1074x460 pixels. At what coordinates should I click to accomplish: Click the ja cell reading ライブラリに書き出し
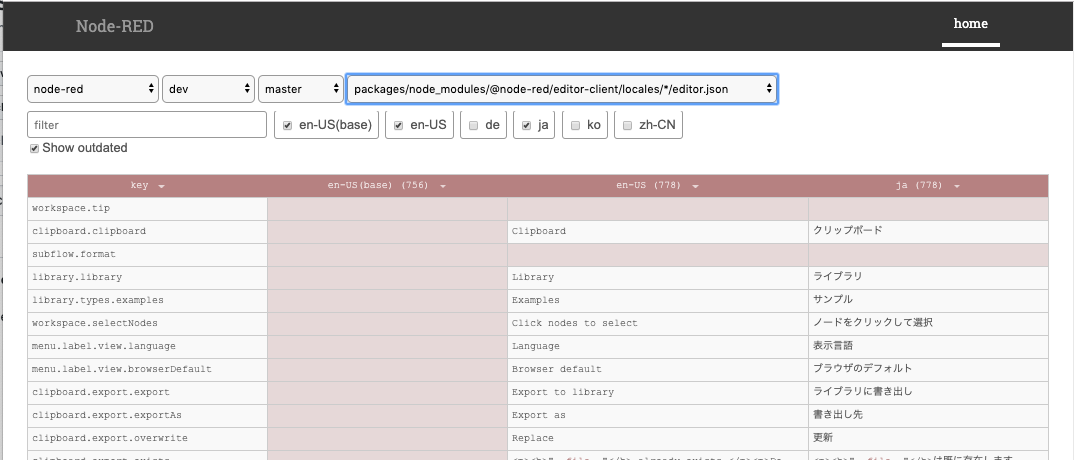pyautogui.click(x=928, y=393)
